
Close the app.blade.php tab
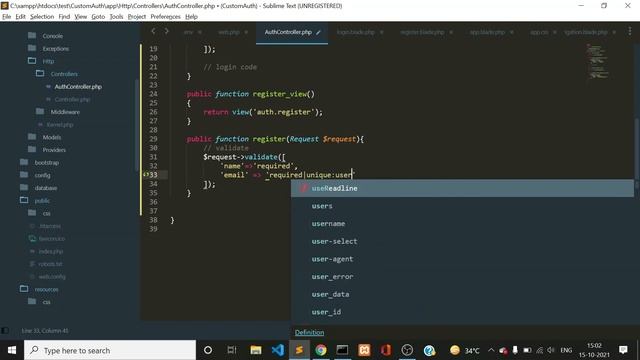(x=511, y=32)
